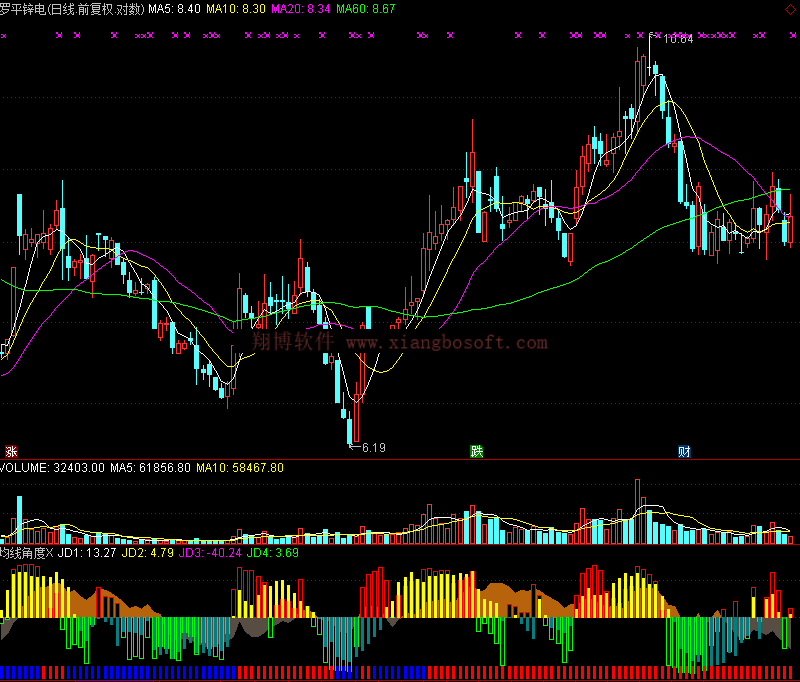This screenshot has height=682, width=800.
Task: Click the 10.64 high price label
Action: click(678, 39)
